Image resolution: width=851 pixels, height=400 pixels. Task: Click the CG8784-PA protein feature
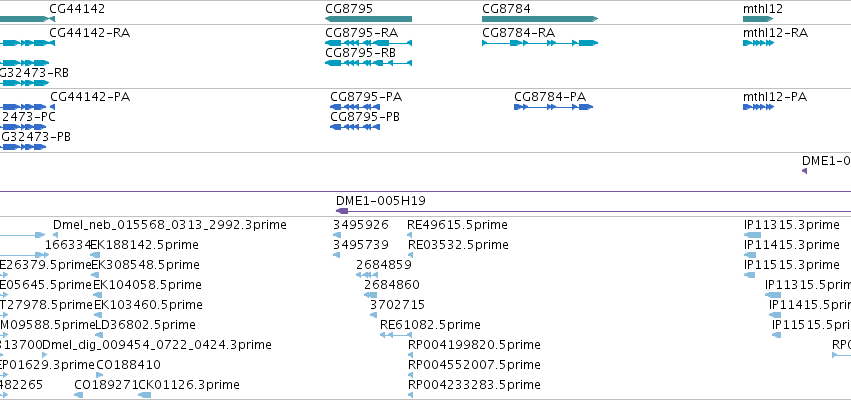tap(554, 107)
